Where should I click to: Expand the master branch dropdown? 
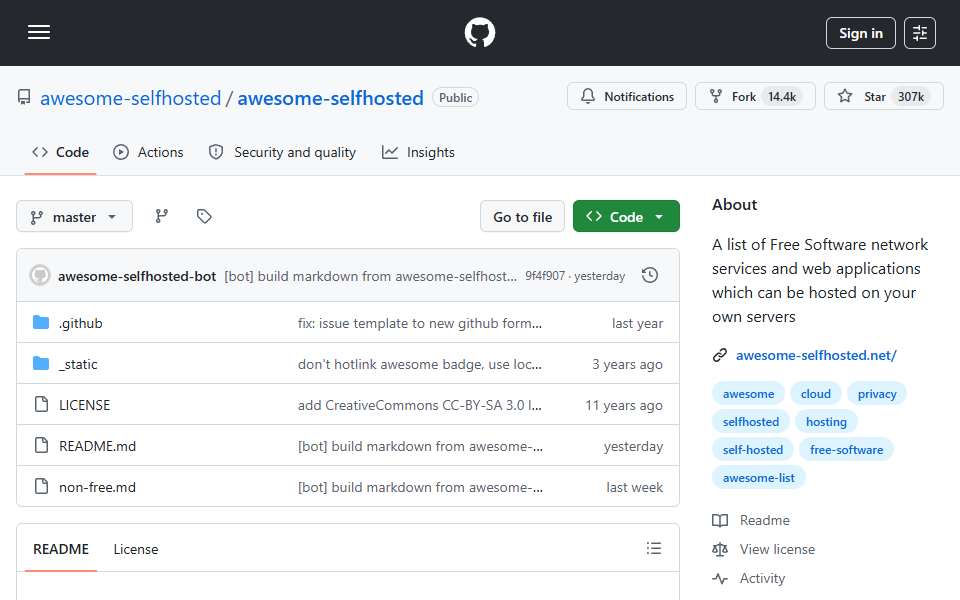[74, 217]
